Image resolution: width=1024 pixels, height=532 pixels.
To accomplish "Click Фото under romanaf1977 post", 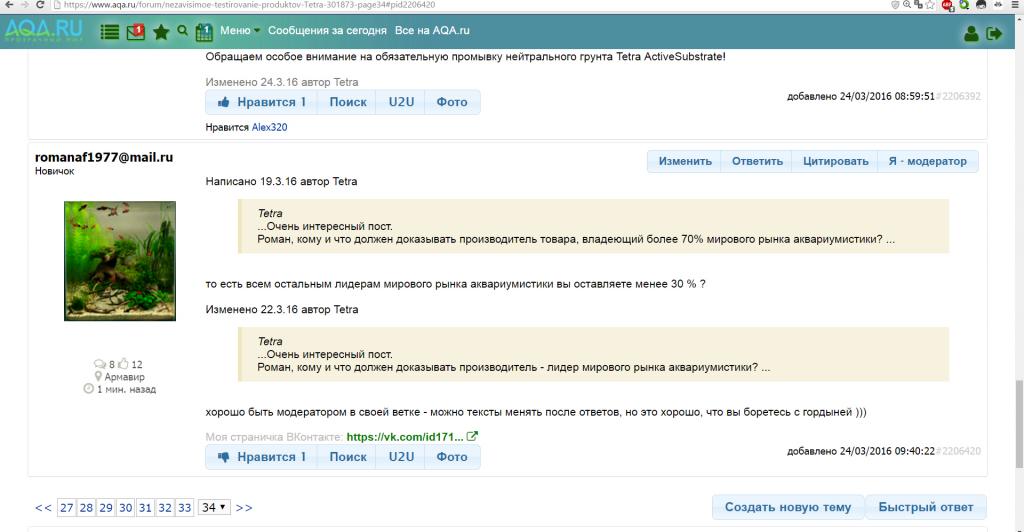I will click(x=452, y=457).
